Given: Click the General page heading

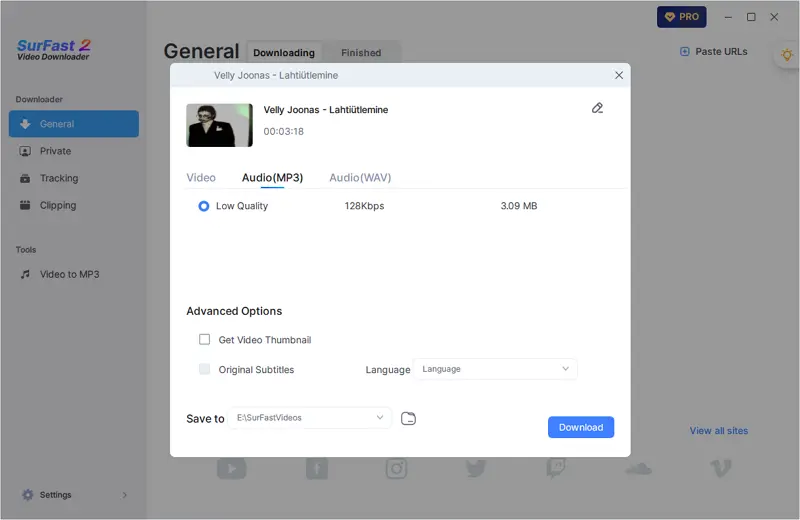Looking at the screenshot, I should click(x=201, y=52).
